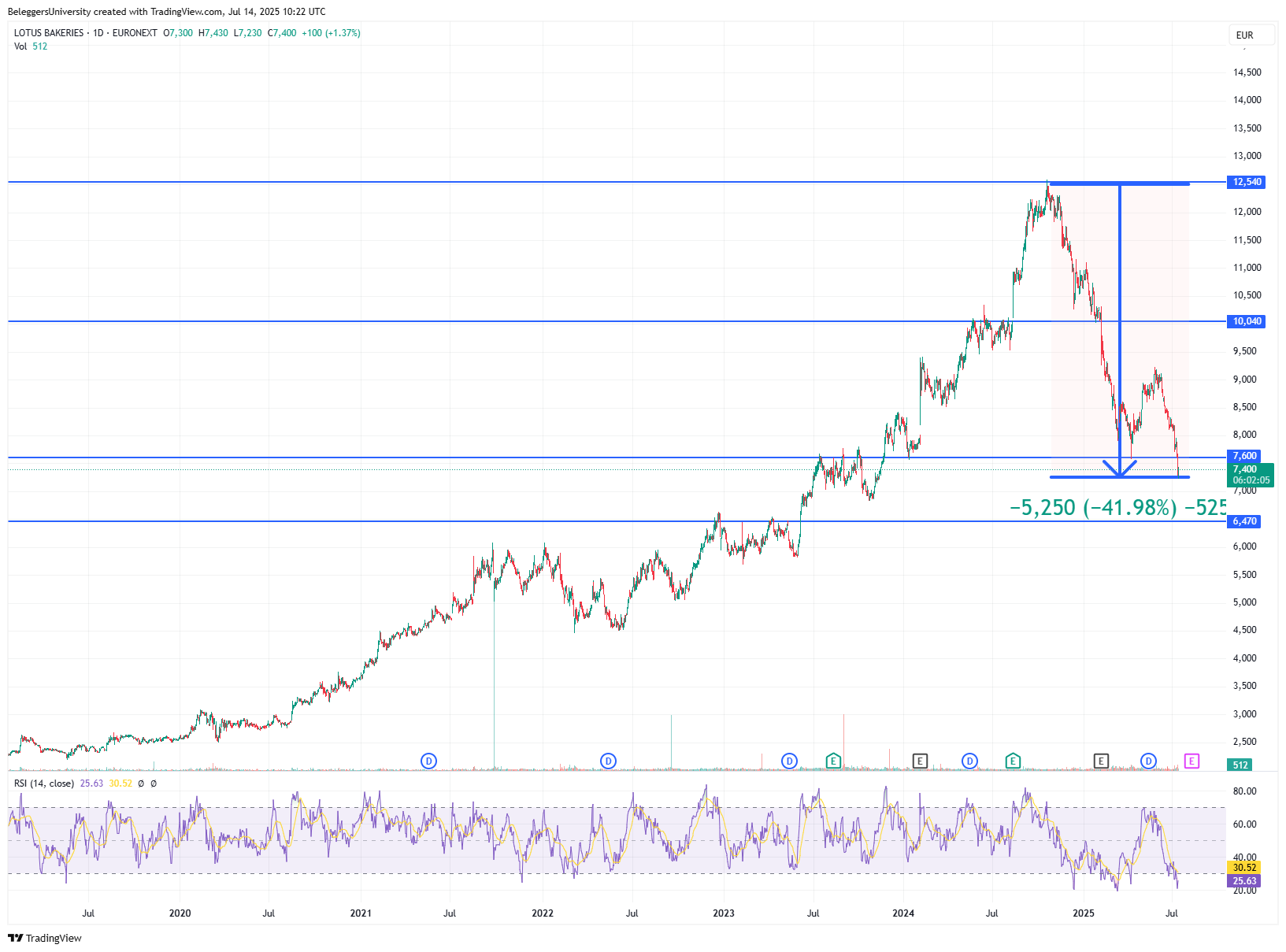The width and height of the screenshot is (1286, 952).
Task: Click the dividend D marker in mid-2022
Action: click(x=608, y=761)
